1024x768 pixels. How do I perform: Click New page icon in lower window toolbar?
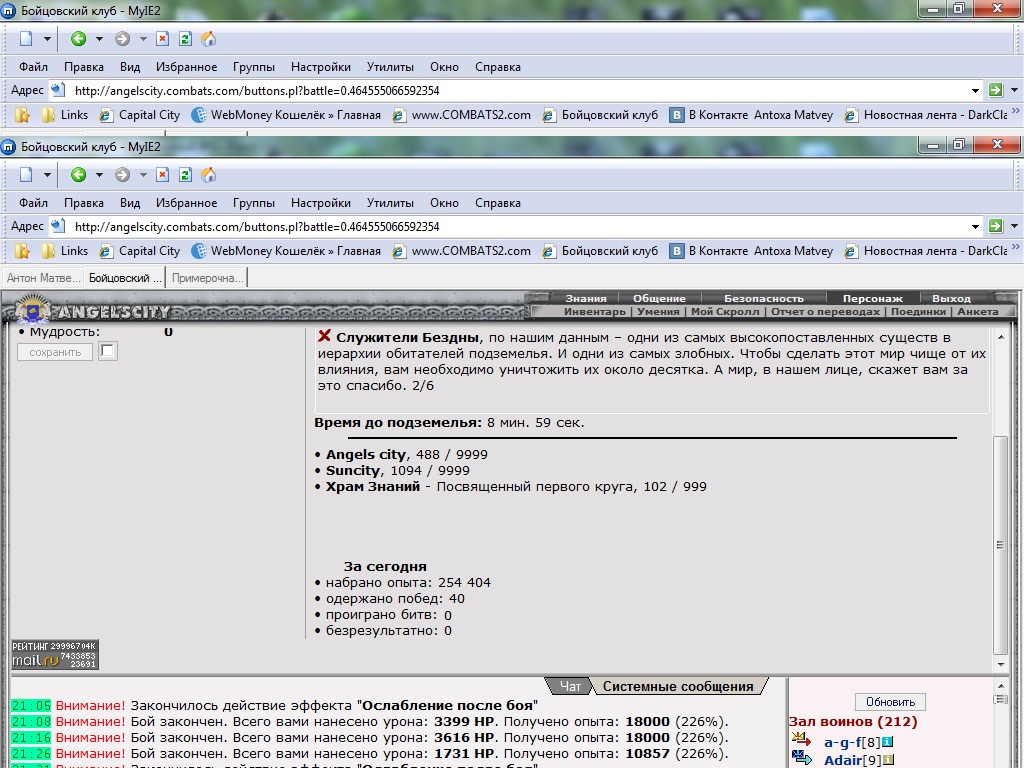26,175
